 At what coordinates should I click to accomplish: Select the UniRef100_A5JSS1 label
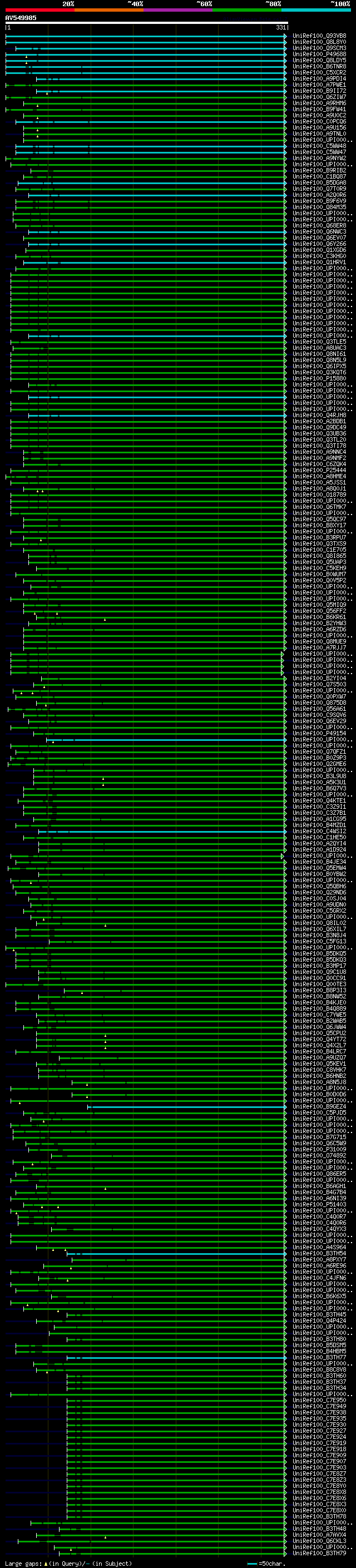(x=319, y=482)
